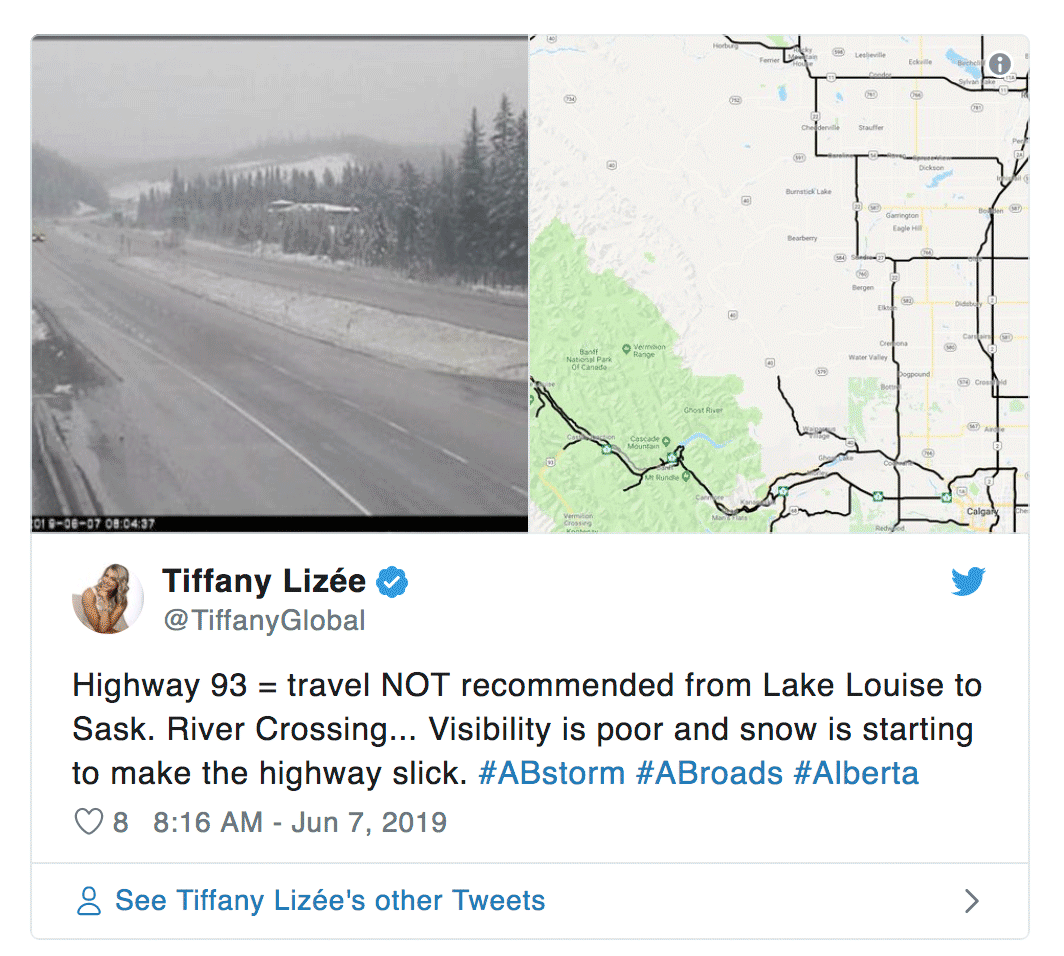Click See Tiffany Lizée's other Tweets

coord(330,900)
